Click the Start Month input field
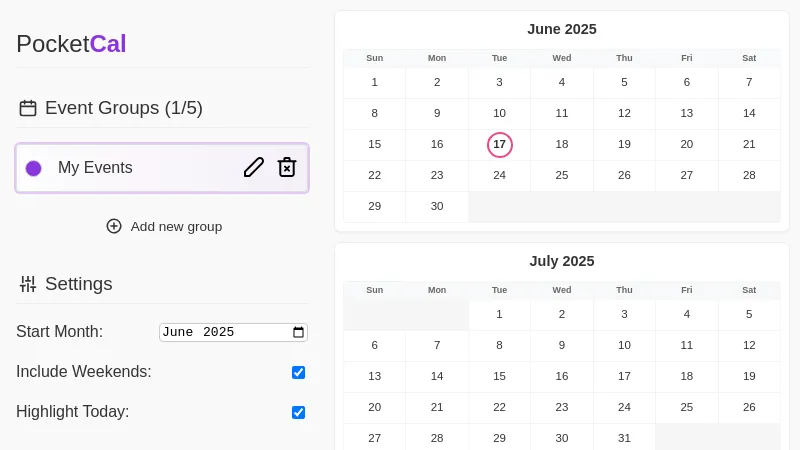800x450 pixels. click(x=220, y=332)
